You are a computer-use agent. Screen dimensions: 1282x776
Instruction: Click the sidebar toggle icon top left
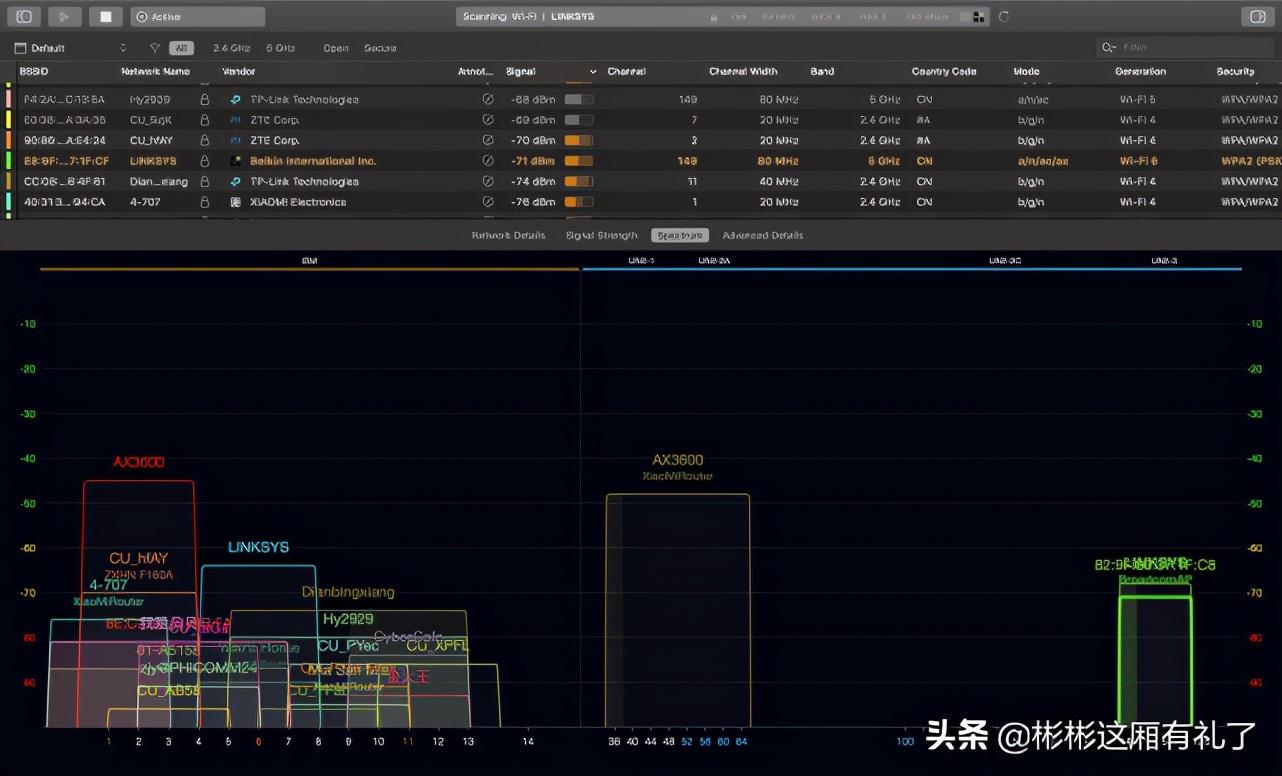[22, 16]
